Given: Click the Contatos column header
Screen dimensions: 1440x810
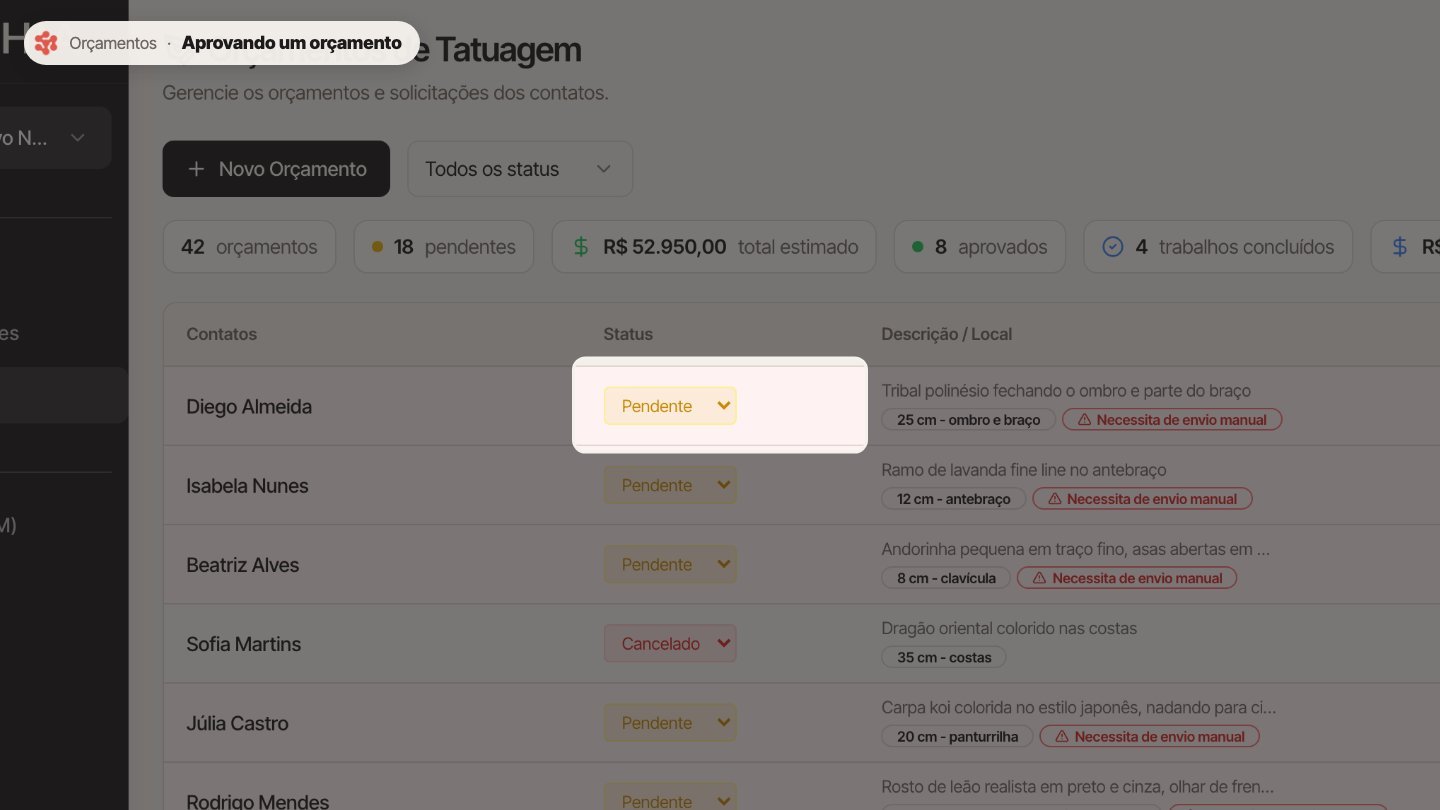Looking at the screenshot, I should pyautogui.click(x=222, y=334).
